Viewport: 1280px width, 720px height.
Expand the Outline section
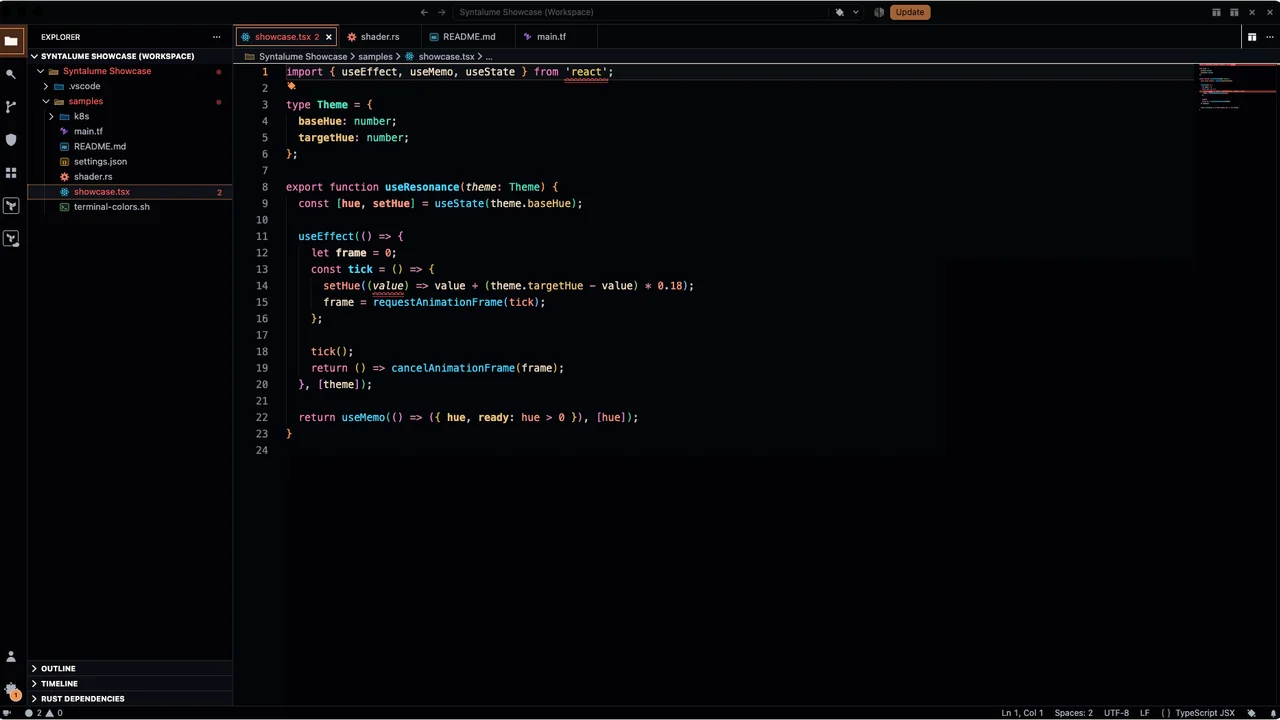coord(130,668)
